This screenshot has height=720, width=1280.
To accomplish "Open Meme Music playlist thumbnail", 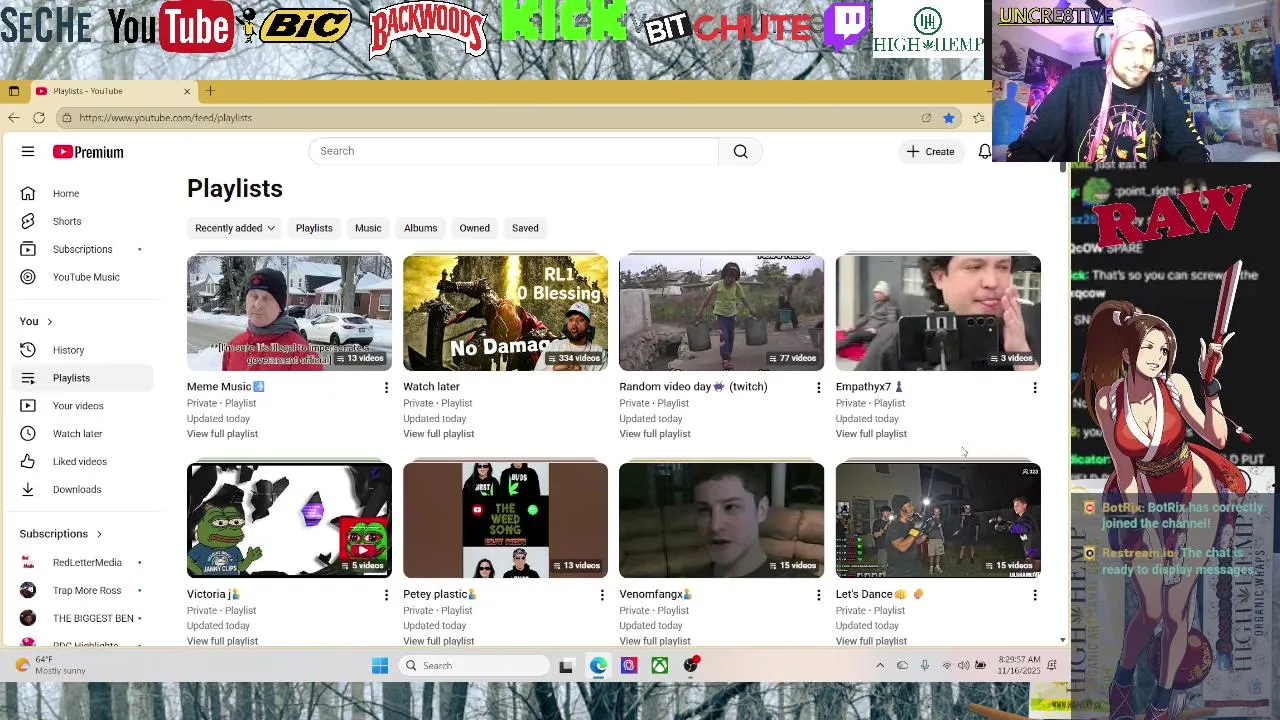I will pyautogui.click(x=289, y=313).
